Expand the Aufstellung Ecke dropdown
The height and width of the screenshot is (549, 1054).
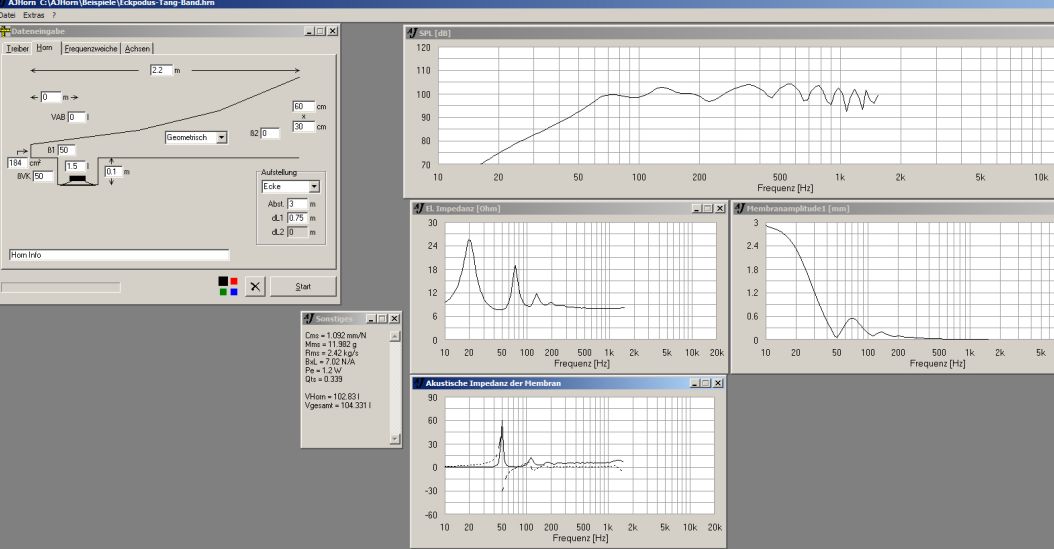[314, 186]
